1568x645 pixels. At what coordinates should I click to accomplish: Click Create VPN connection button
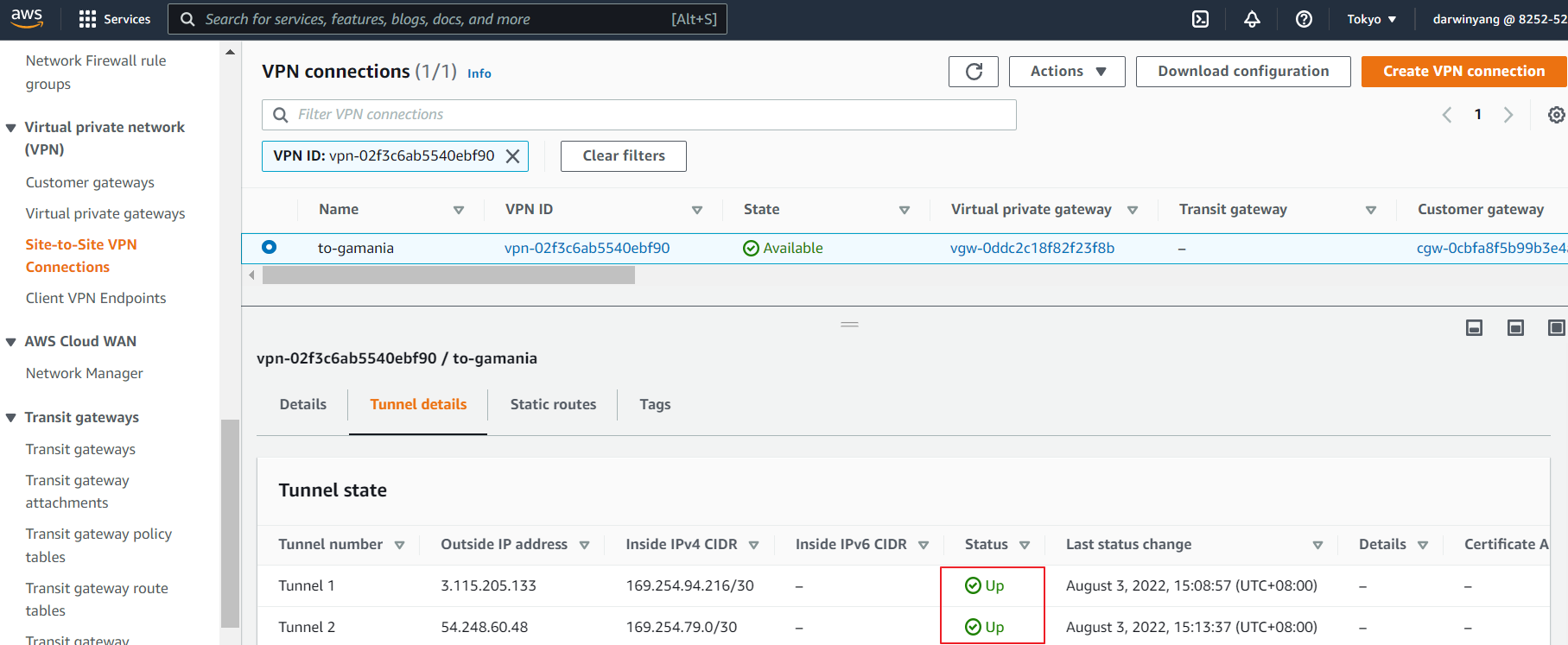tap(1463, 72)
